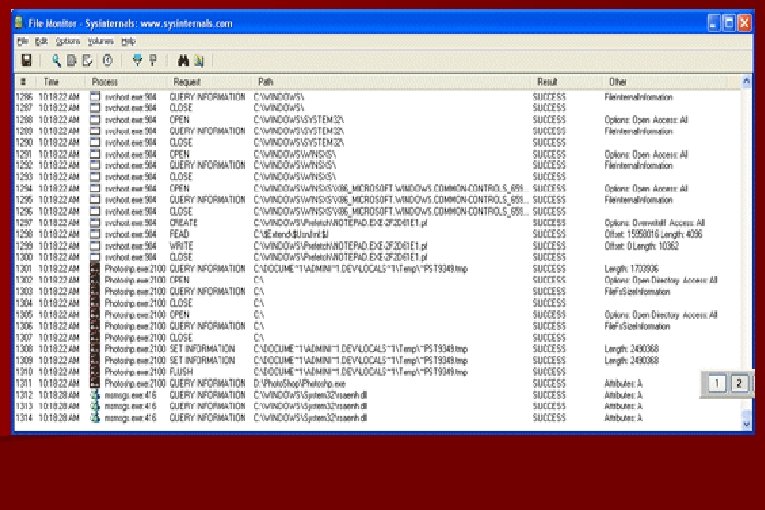The width and height of the screenshot is (765, 510).
Task: Select READ request in row 1298
Action: click(179, 234)
